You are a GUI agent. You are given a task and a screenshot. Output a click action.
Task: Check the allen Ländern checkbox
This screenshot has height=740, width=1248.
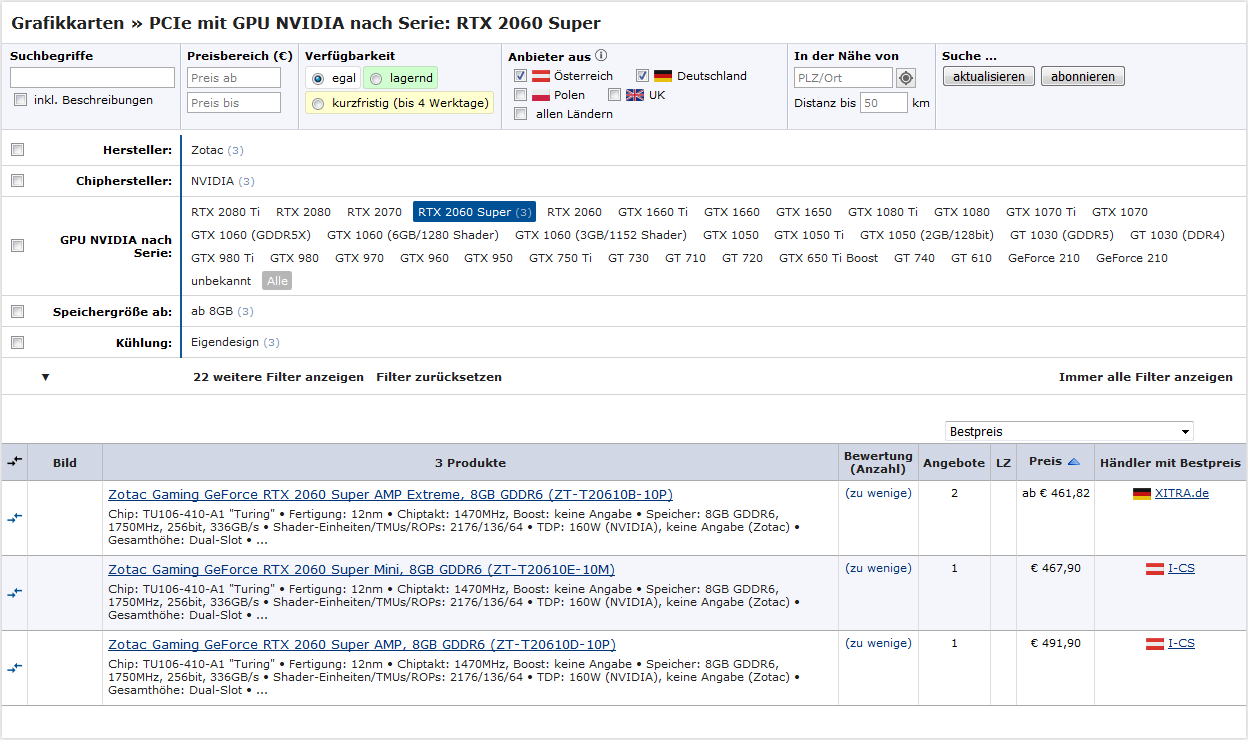pos(520,114)
